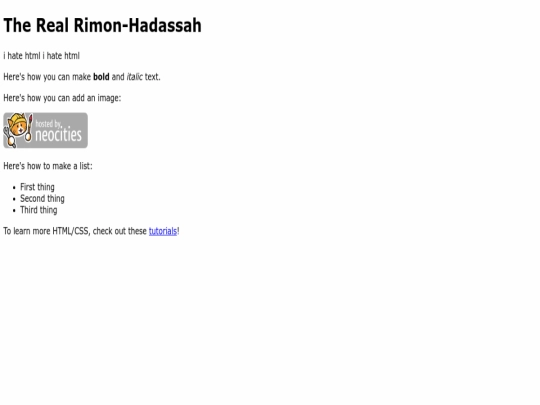Click the bullet before 'First thing'
Viewport: 540px width, 405px height.
(14, 188)
